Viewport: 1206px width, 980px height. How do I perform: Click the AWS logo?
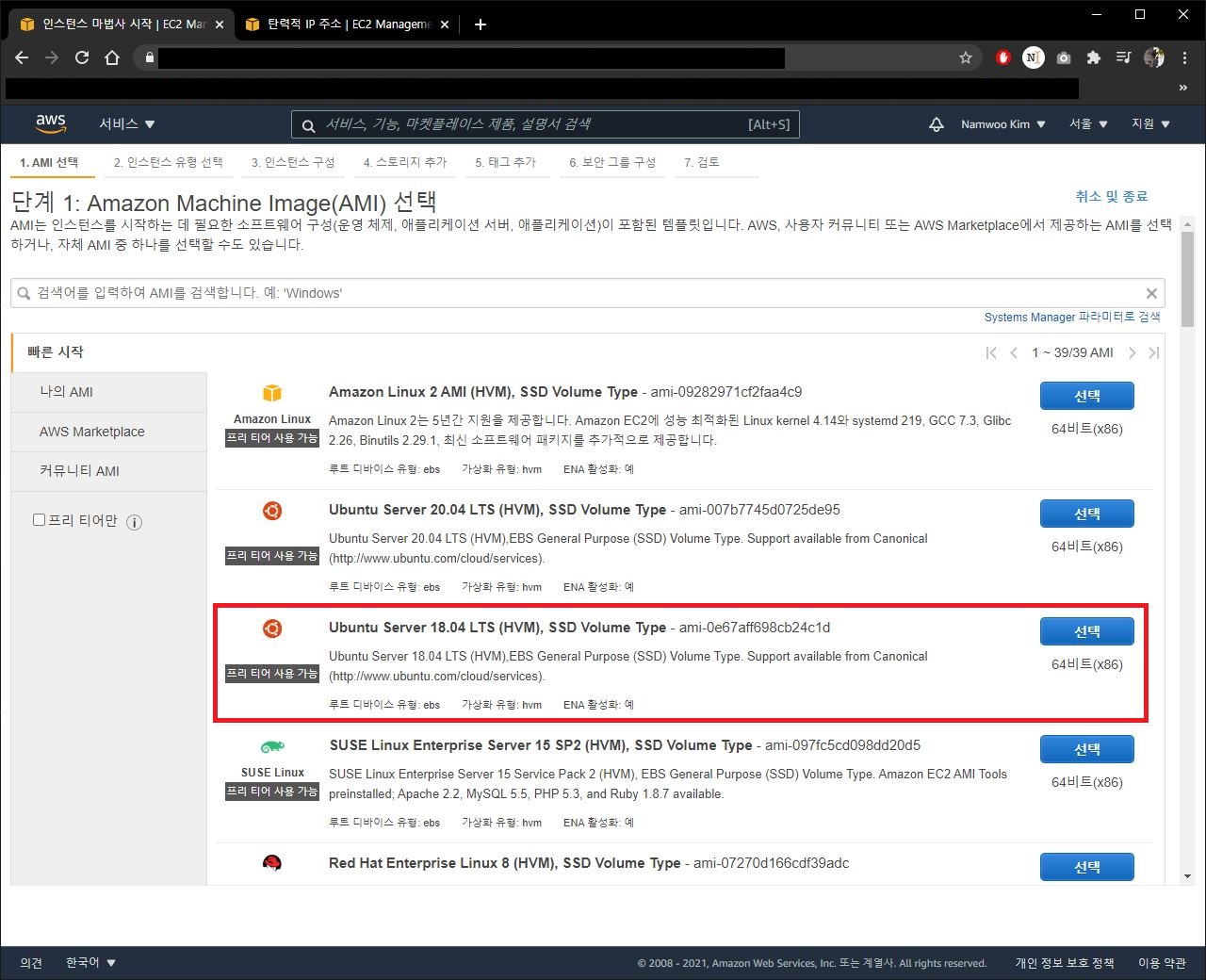coord(51,123)
